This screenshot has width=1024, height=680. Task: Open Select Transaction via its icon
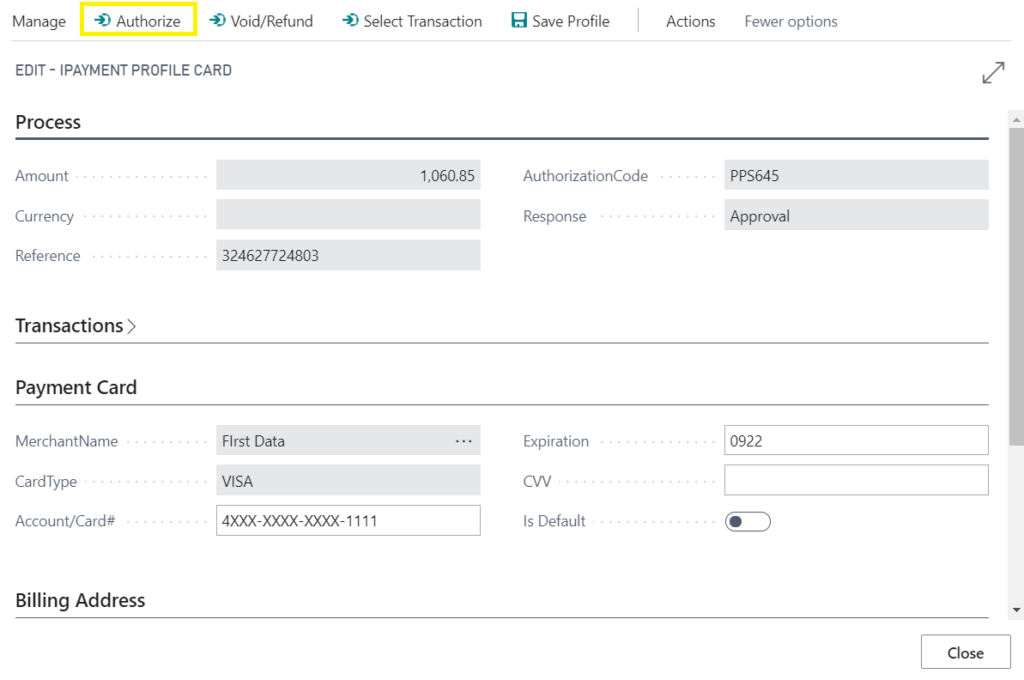(x=349, y=20)
